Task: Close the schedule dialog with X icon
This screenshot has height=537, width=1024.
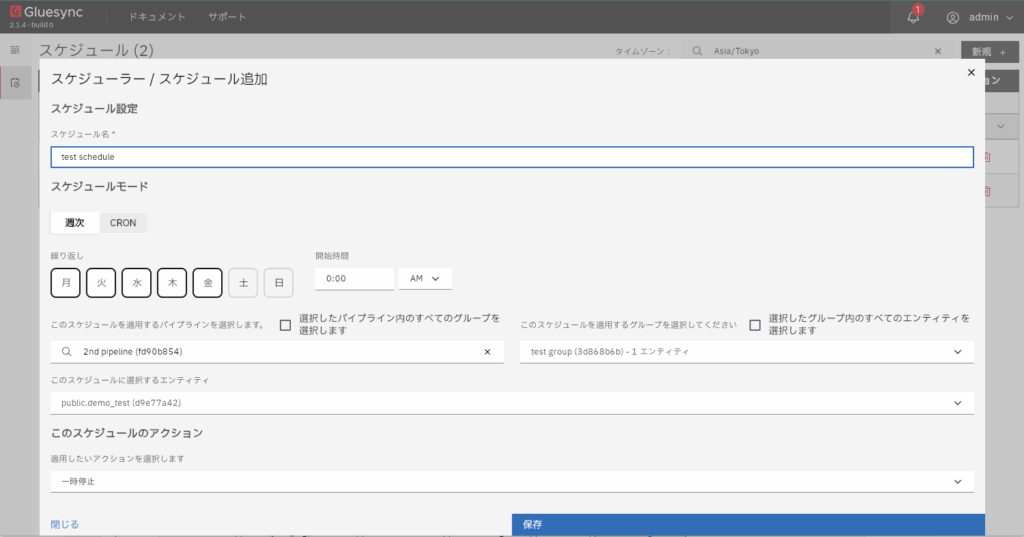Action: 970,73
